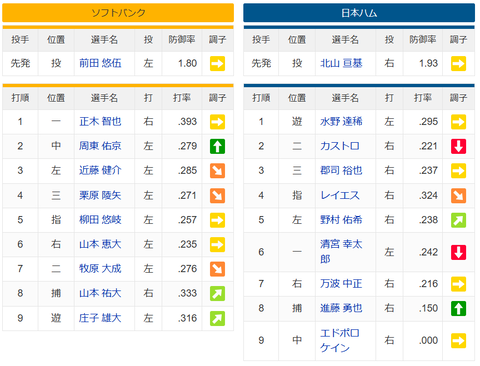Open カストロ player link
480x366 pixels.
340,146
